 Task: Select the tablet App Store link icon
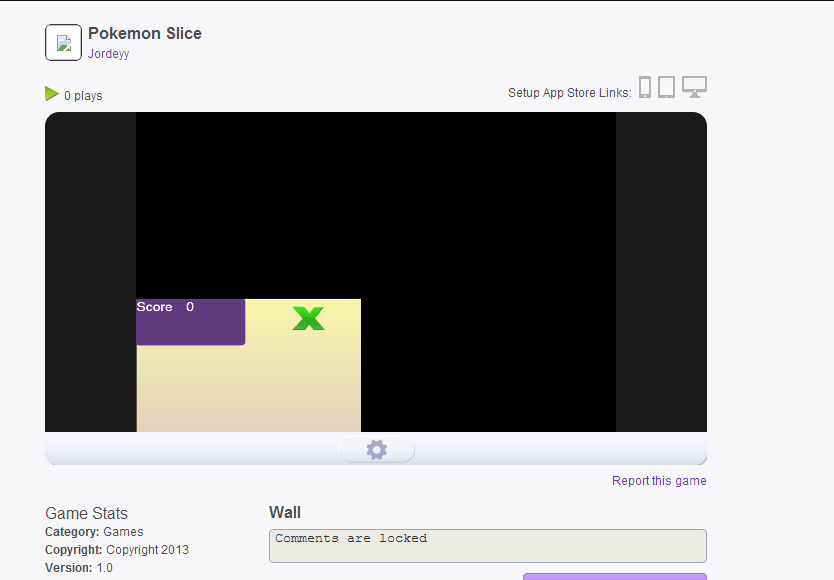[x=666, y=87]
